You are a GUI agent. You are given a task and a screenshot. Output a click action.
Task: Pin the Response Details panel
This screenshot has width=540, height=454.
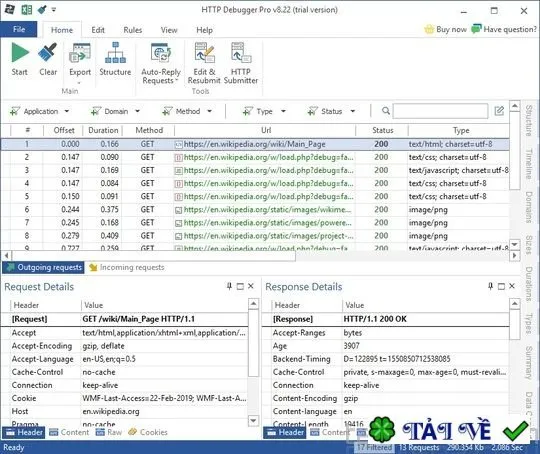click(x=490, y=286)
